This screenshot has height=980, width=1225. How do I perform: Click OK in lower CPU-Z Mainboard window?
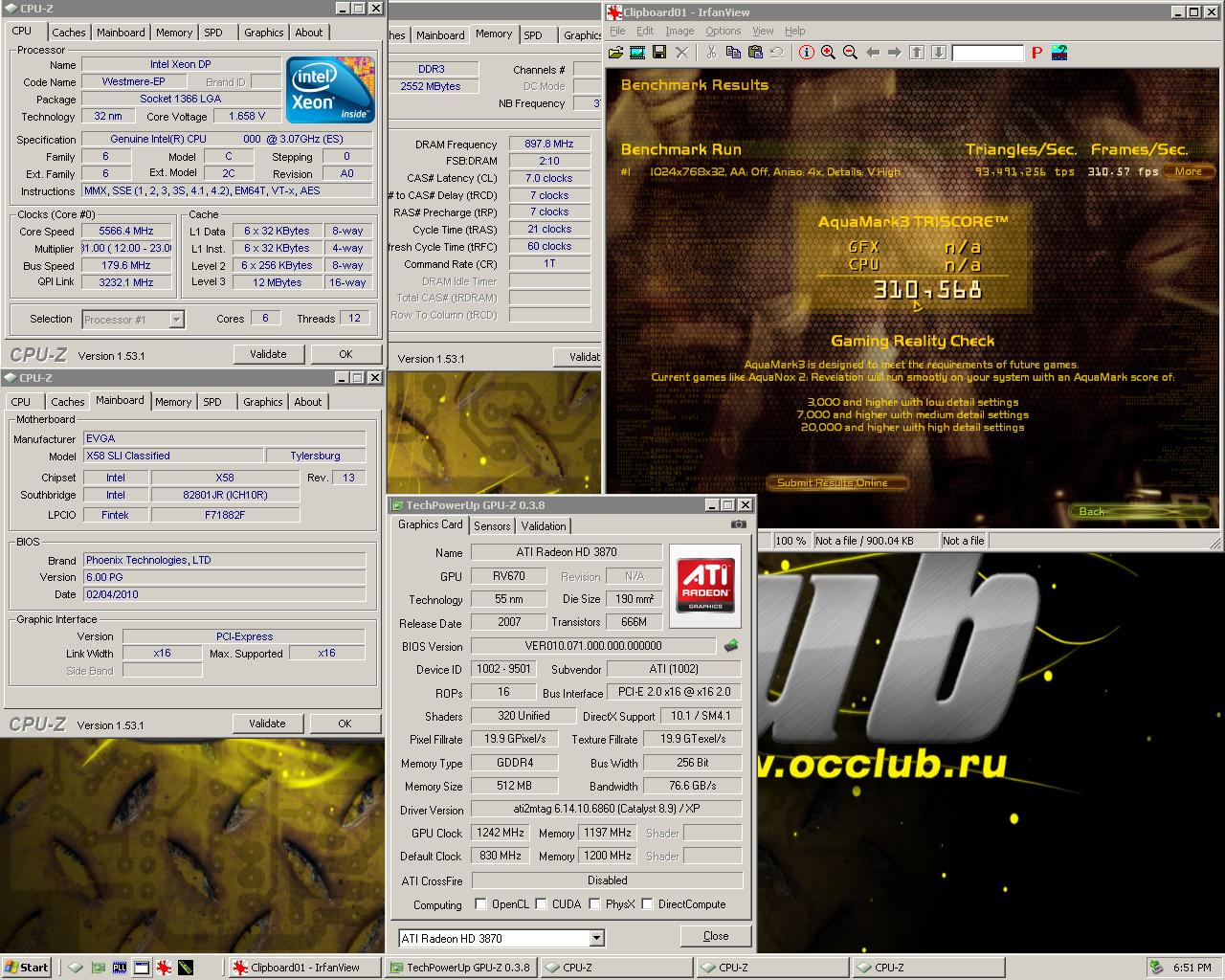click(x=345, y=724)
